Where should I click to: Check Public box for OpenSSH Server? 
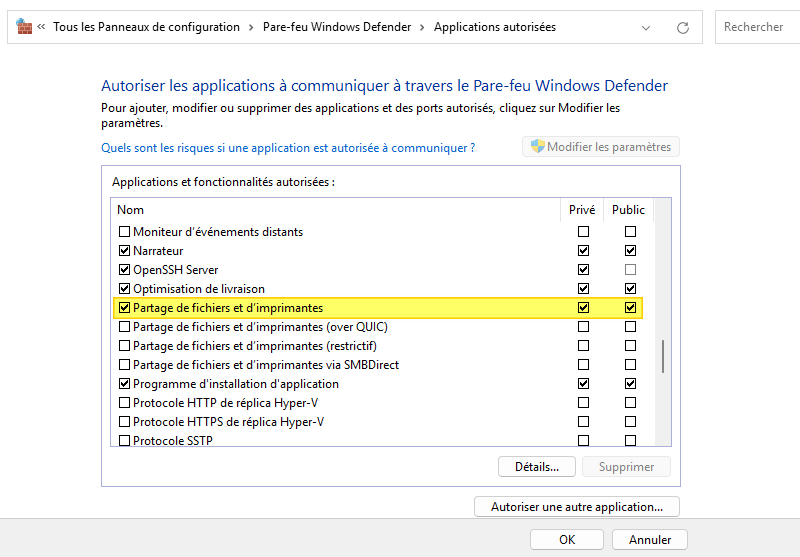630,270
